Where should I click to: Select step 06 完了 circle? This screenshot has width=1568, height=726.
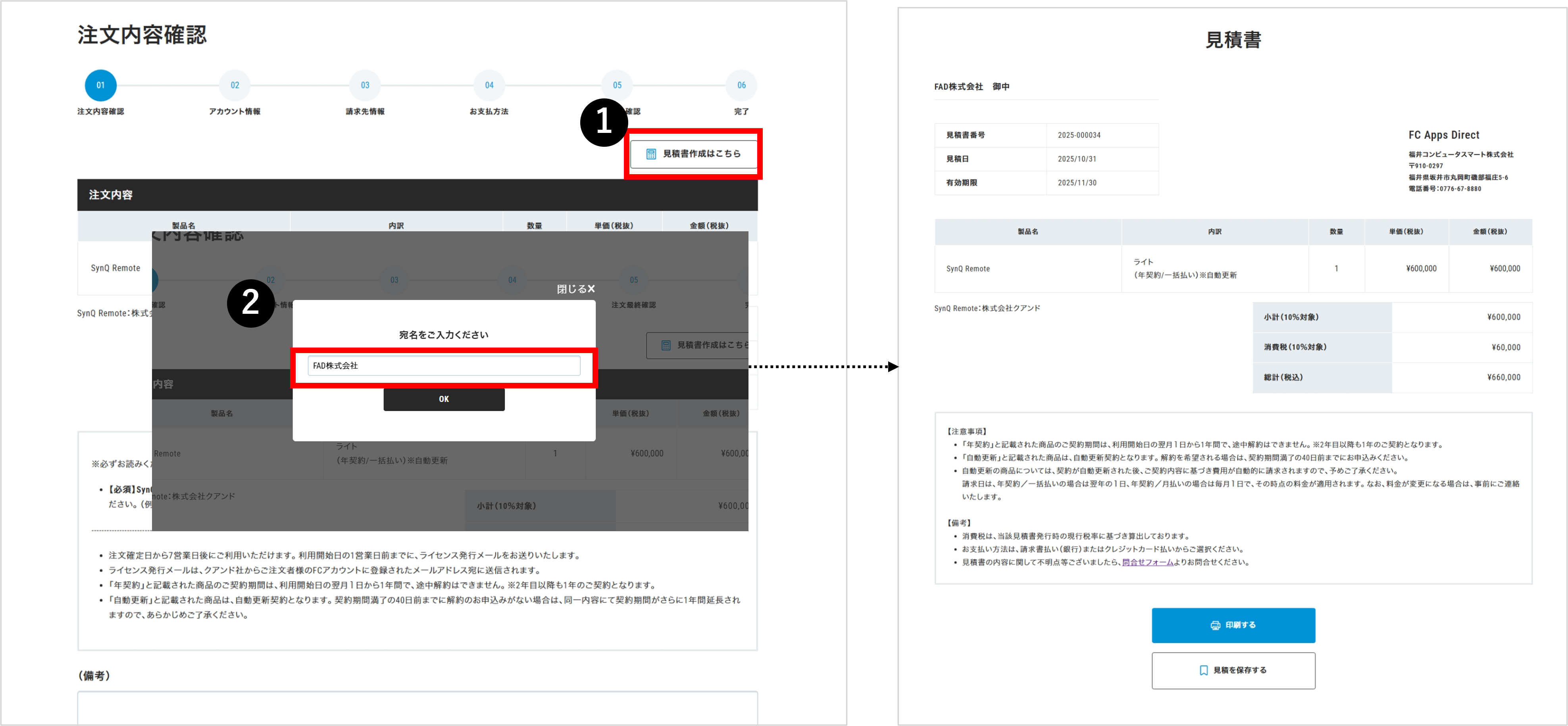click(741, 85)
